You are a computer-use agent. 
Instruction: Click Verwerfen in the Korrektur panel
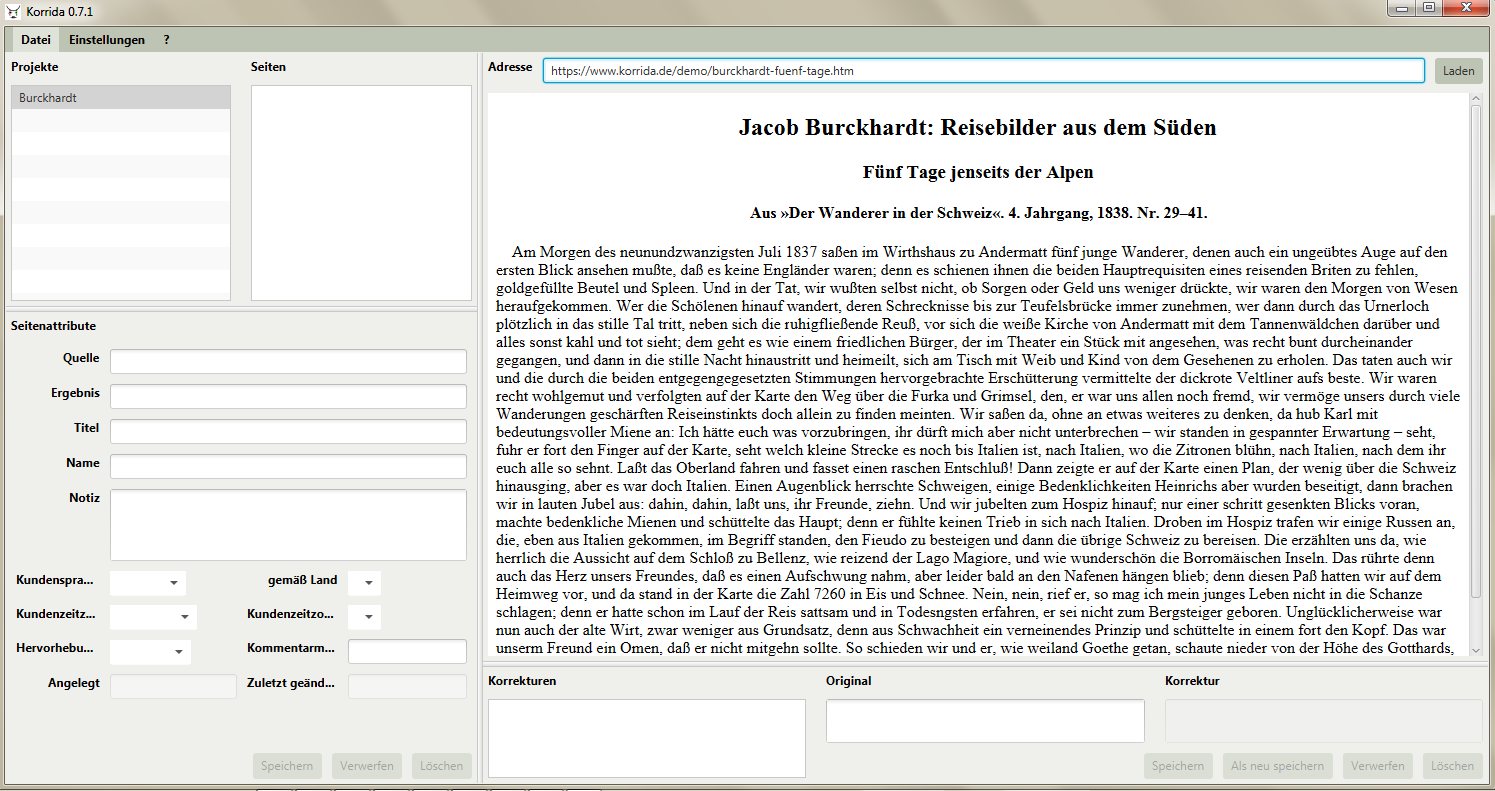[x=1378, y=766]
